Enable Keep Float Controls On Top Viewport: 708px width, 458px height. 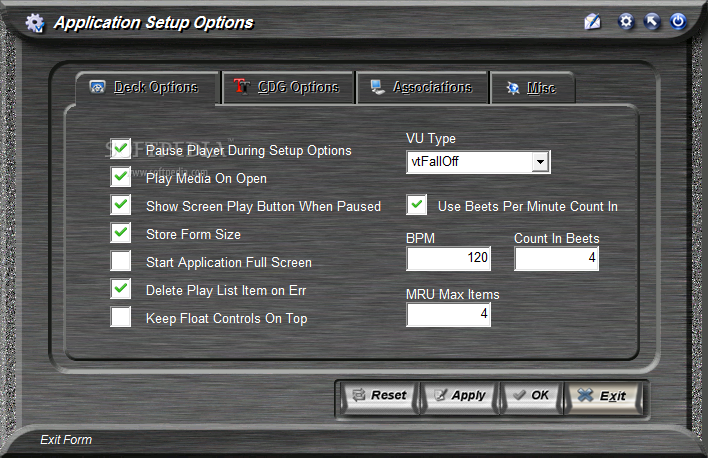[121, 317]
